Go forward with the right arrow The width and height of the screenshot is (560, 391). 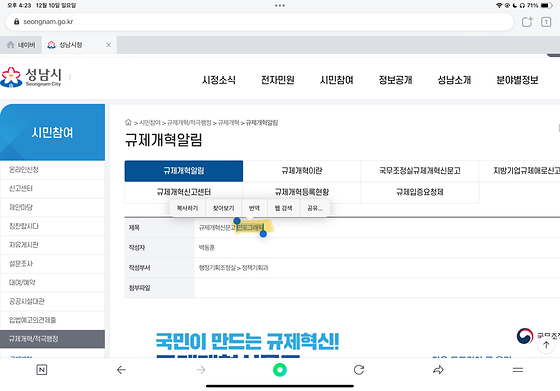click(201, 370)
